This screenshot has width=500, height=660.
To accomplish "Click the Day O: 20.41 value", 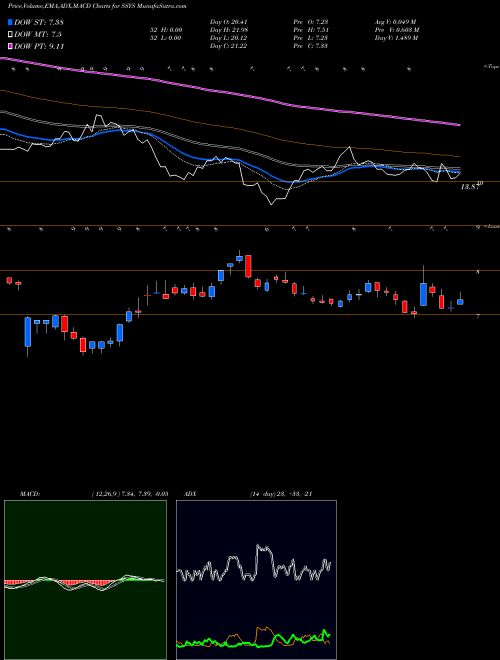I will click(228, 22).
